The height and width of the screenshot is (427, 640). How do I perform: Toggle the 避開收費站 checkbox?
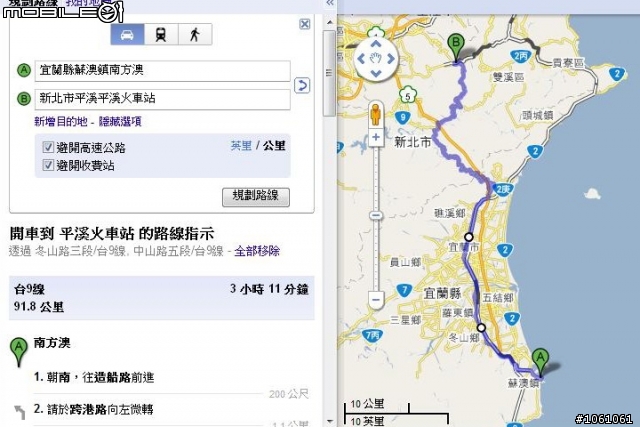[x=48, y=165]
